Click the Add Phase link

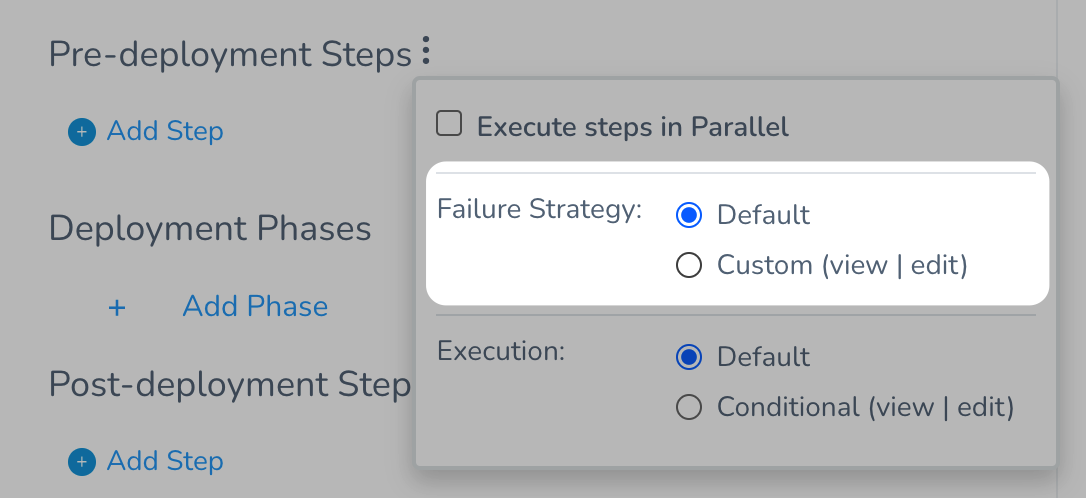click(x=255, y=306)
